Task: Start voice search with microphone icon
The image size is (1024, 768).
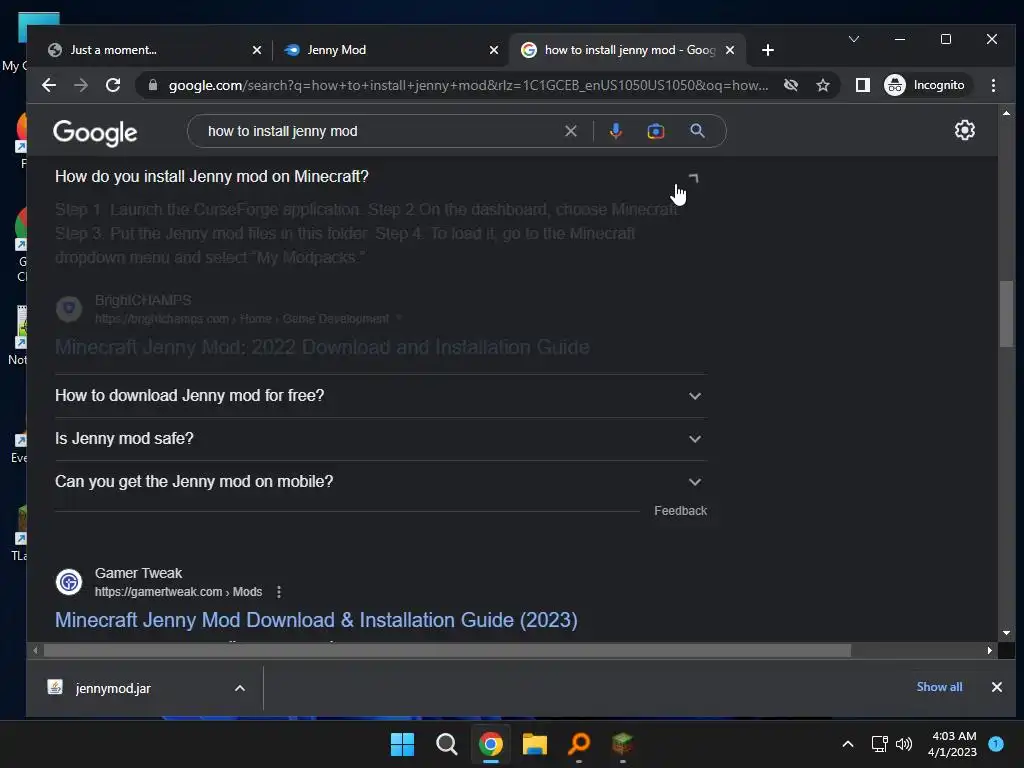Action: point(615,131)
